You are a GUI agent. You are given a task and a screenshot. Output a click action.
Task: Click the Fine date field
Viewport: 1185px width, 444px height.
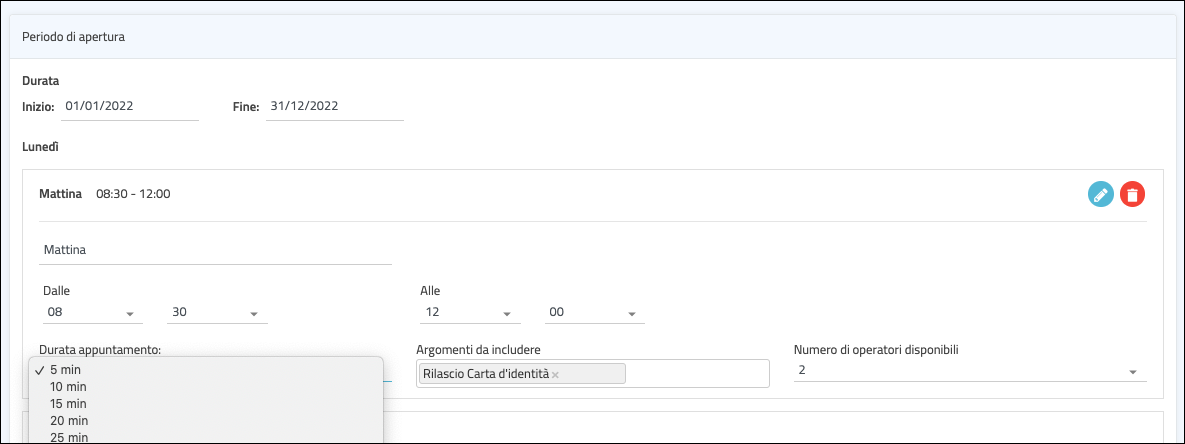coord(334,106)
